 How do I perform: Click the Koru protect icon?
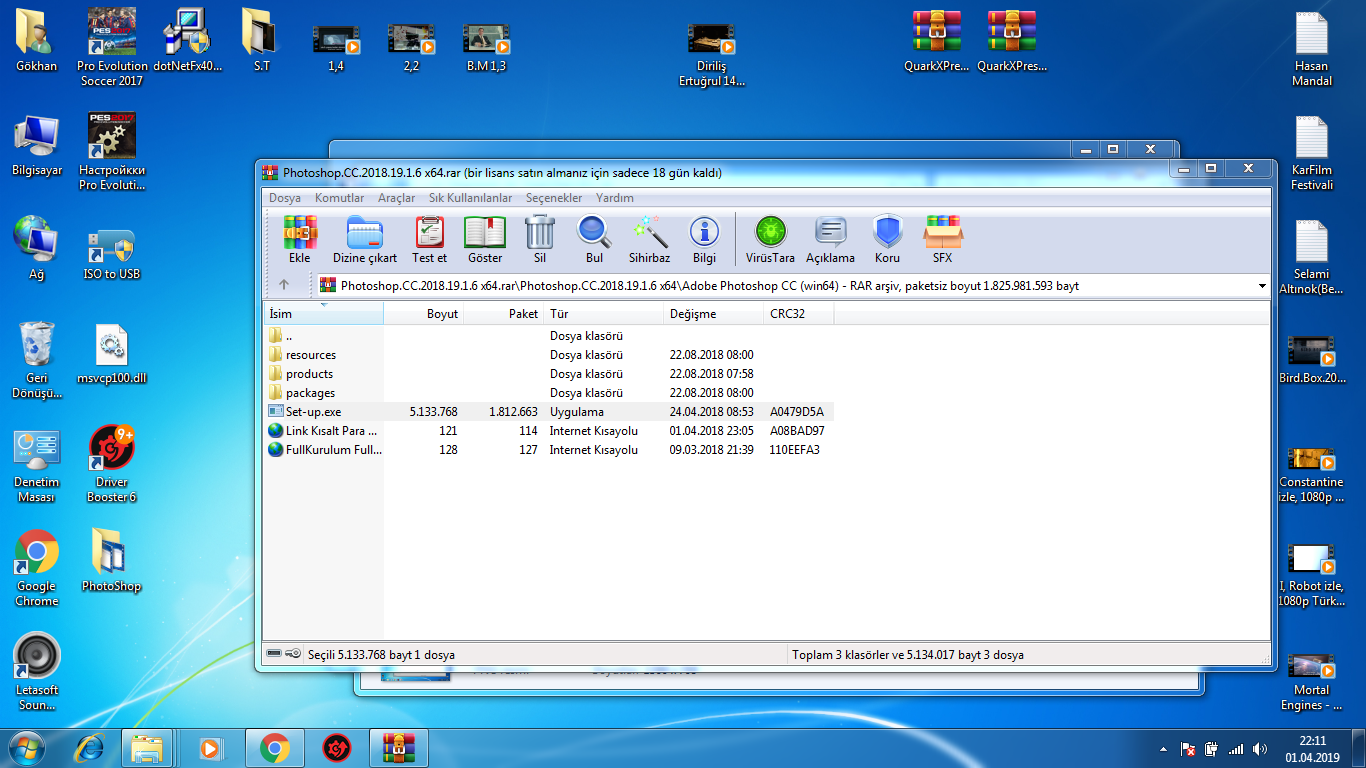coord(887,240)
